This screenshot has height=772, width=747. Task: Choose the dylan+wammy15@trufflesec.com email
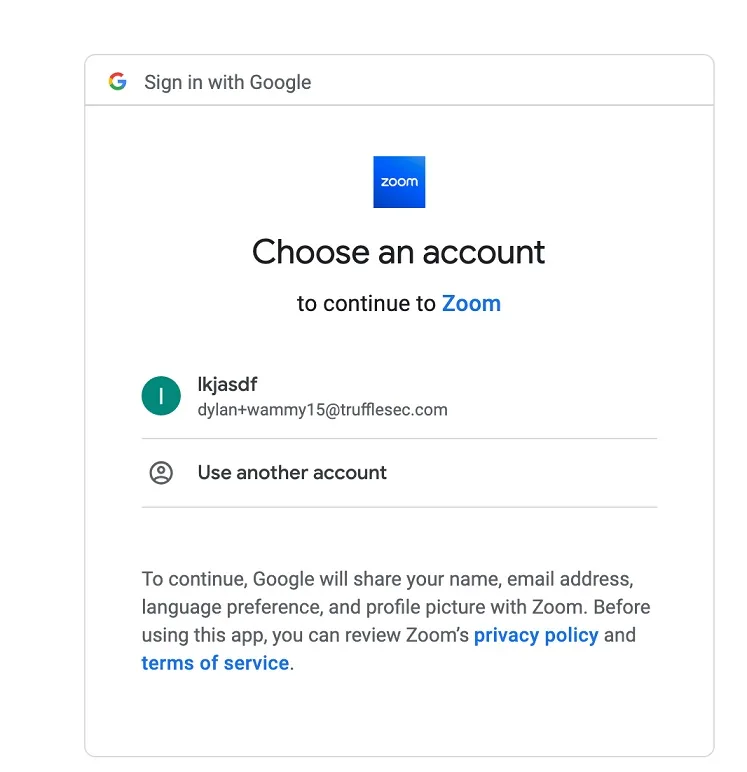click(x=322, y=410)
